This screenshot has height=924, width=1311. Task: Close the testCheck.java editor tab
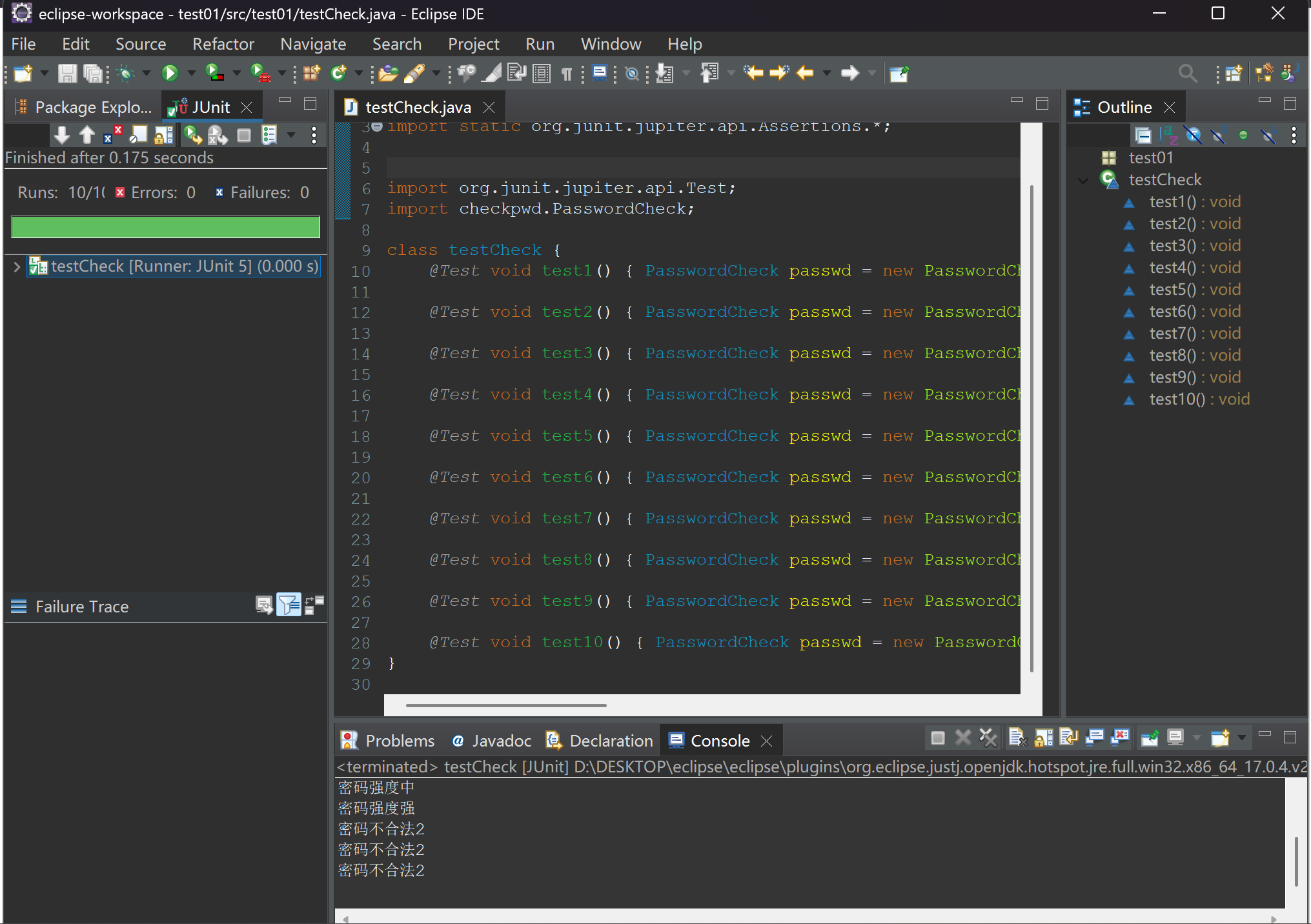(489, 107)
